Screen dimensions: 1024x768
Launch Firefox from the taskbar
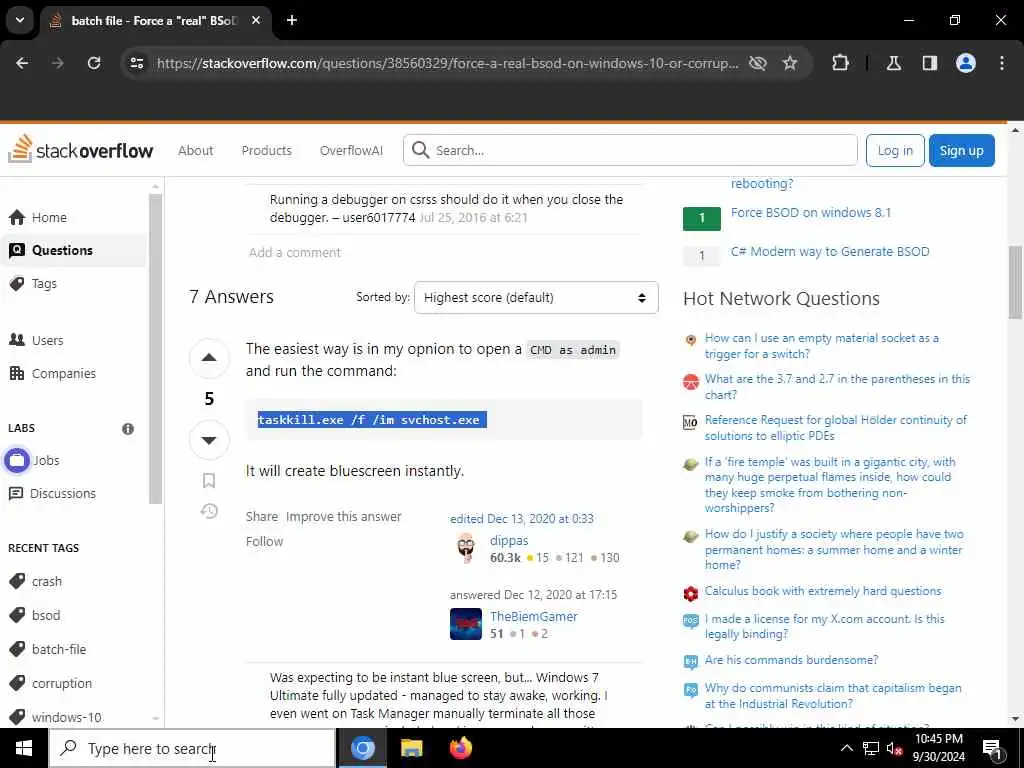(x=461, y=748)
